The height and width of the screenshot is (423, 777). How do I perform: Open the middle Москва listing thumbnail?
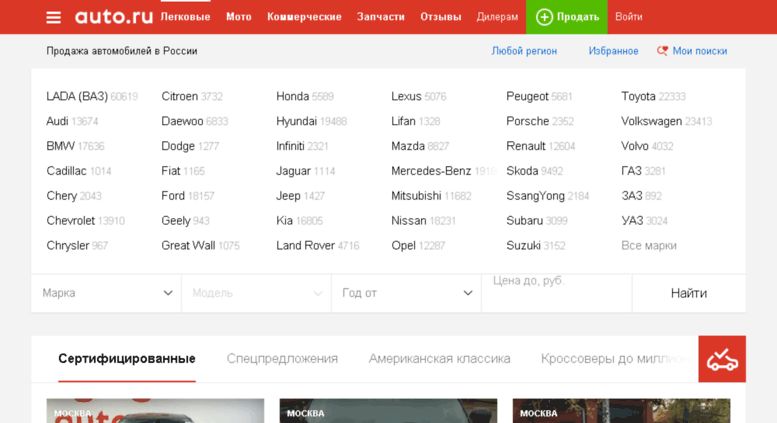[x=388, y=411]
